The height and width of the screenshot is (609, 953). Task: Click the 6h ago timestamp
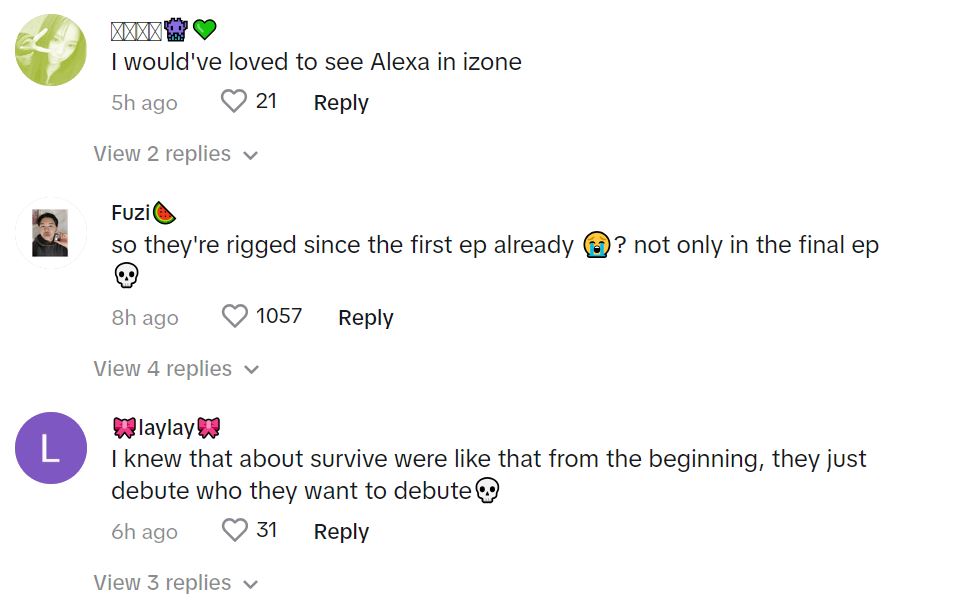[x=144, y=531]
